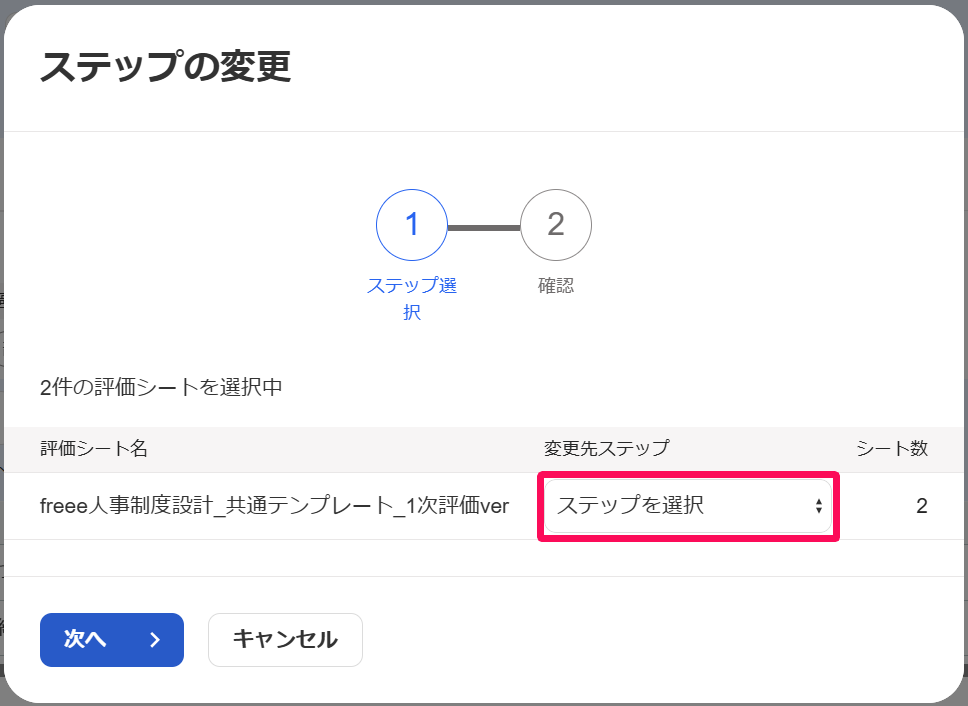Select step 2 circle in the stepper
This screenshot has height=706, width=968.
pos(556,225)
